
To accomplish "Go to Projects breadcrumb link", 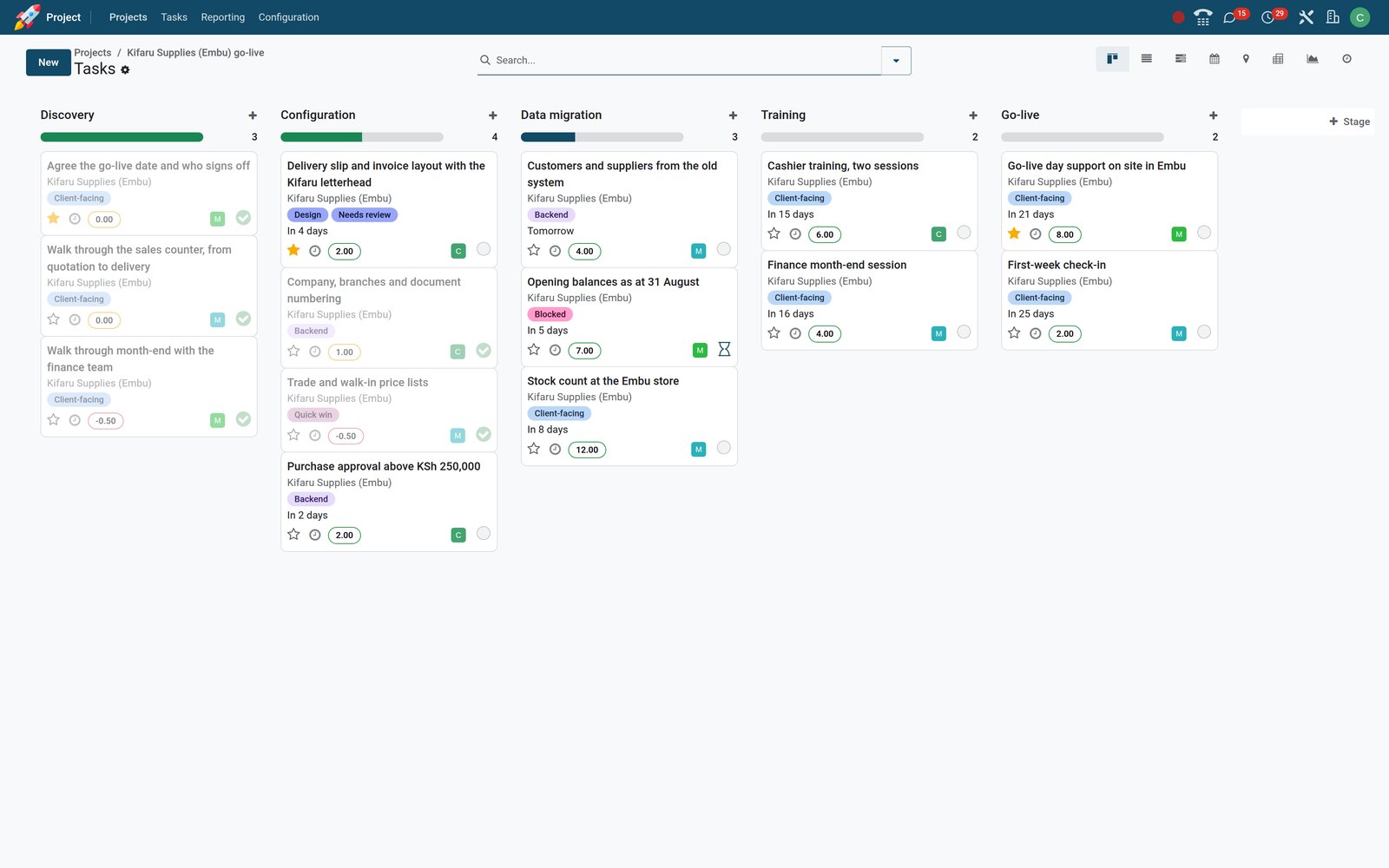I will coord(93,53).
